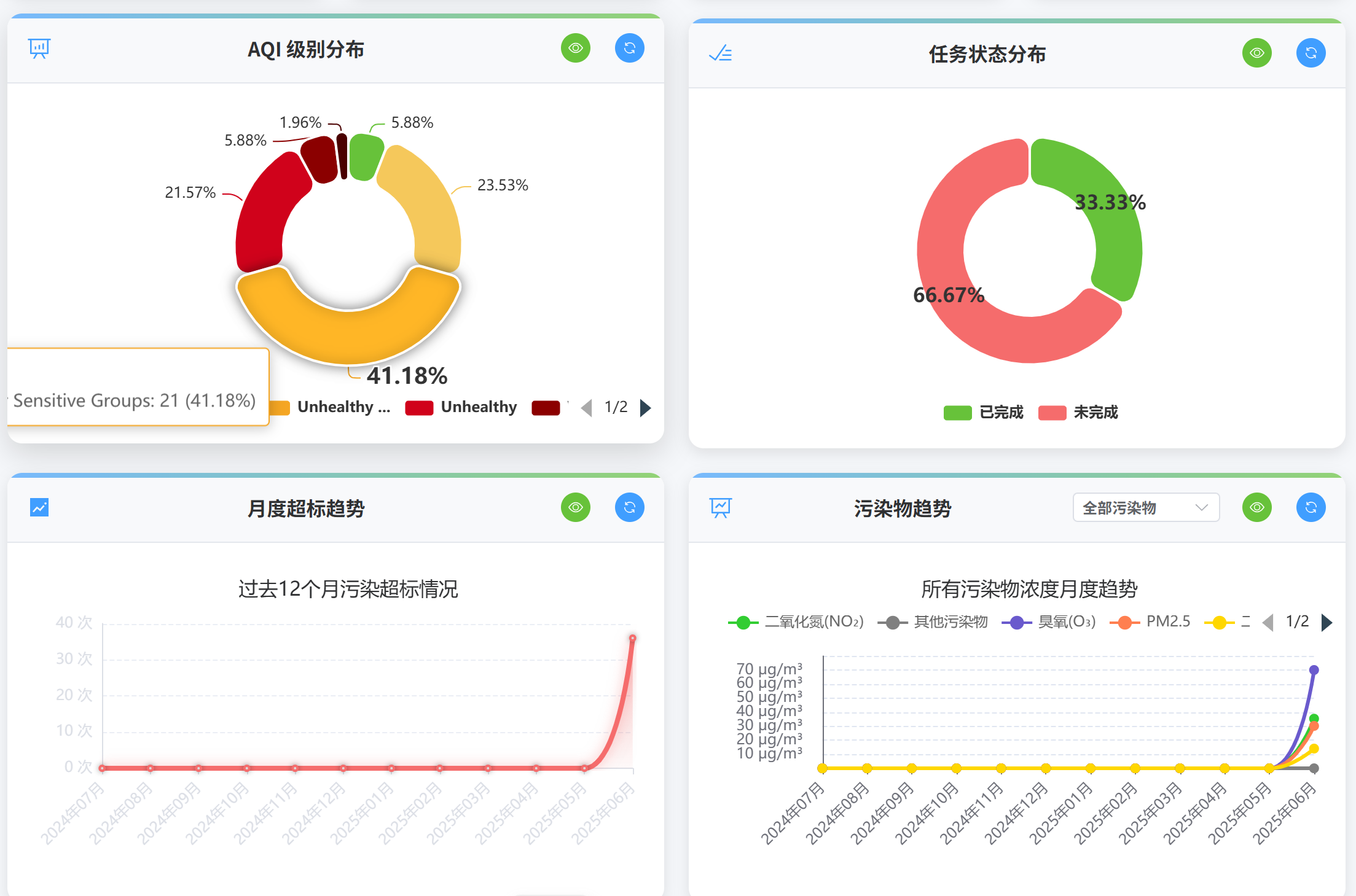
Task: Click the red Unhealthy legend swatch
Action: coord(420,408)
